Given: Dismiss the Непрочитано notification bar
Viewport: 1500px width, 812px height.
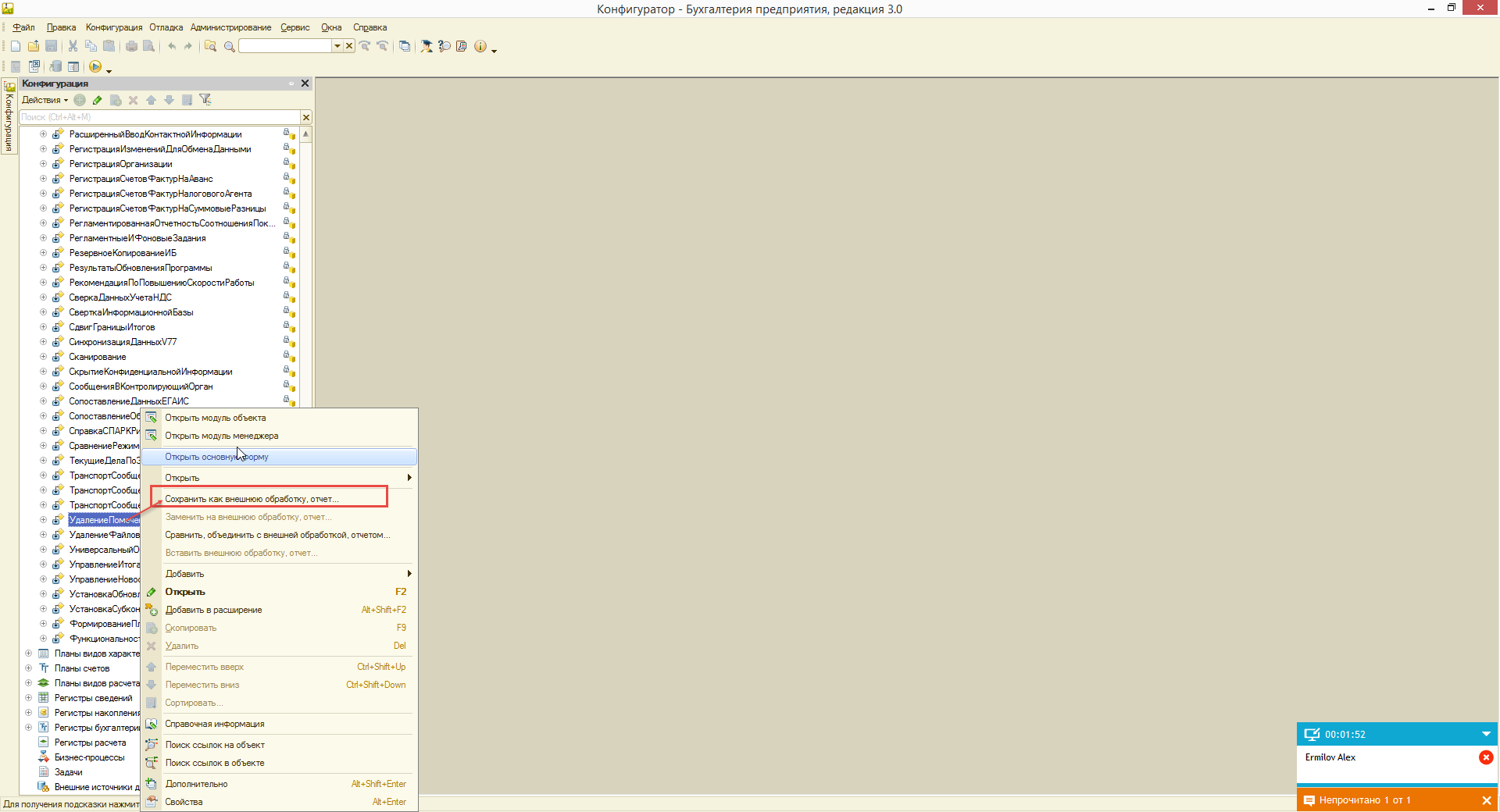Looking at the screenshot, I should coord(1486,800).
